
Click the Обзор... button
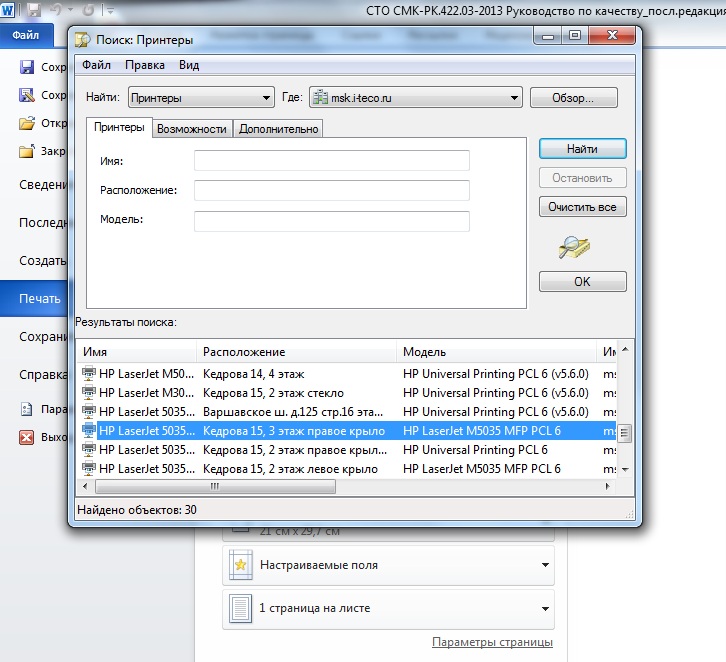click(574, 98)
